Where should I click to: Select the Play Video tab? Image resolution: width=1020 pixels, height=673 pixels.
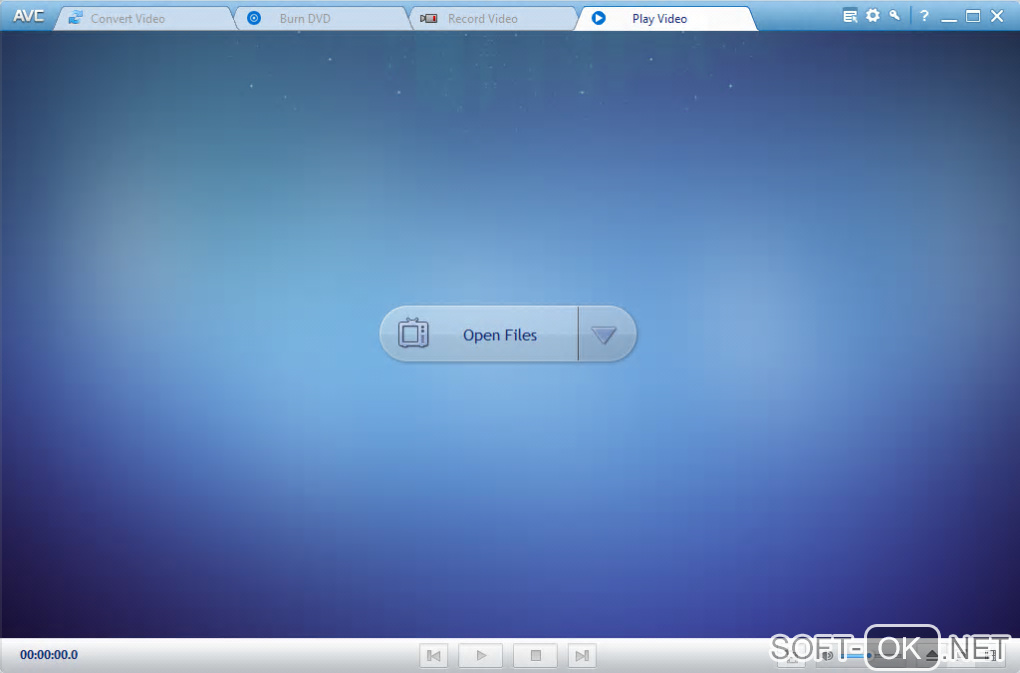pyautogui.click(x=666, y=18)
